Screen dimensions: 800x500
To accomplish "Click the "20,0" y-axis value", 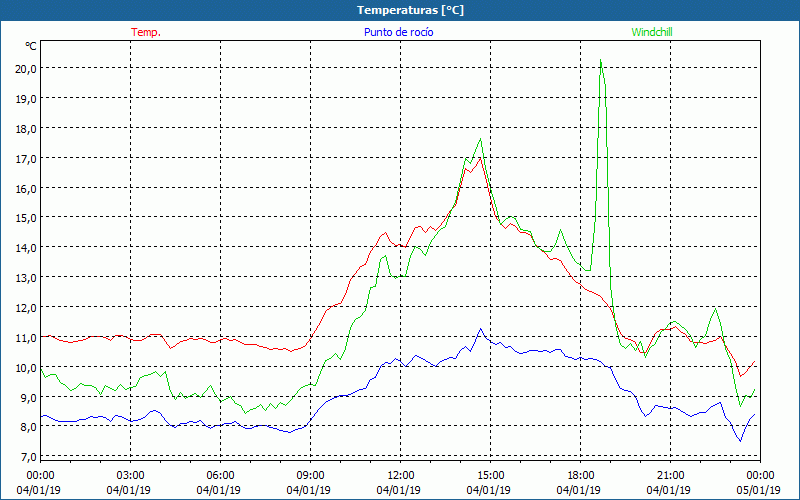I will [26, 68].
